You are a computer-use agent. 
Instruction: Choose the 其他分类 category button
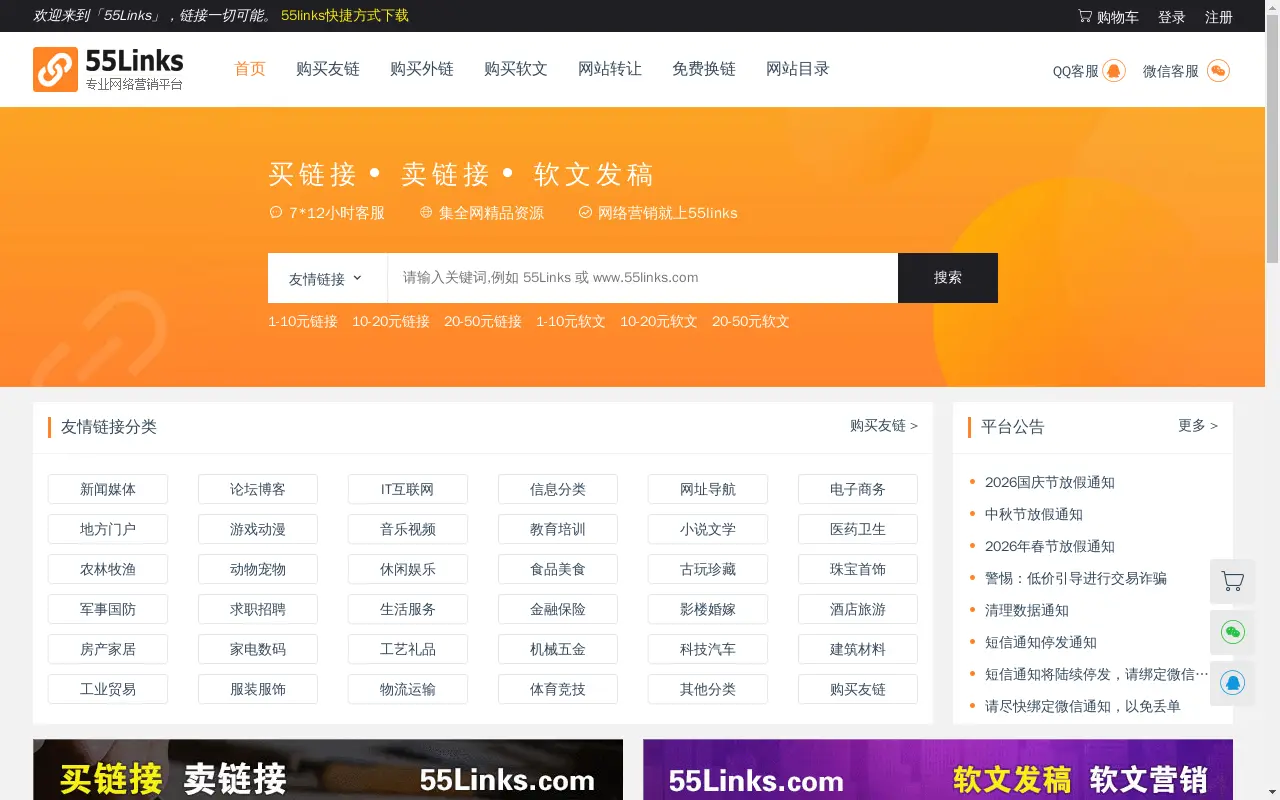coord(708,689)
